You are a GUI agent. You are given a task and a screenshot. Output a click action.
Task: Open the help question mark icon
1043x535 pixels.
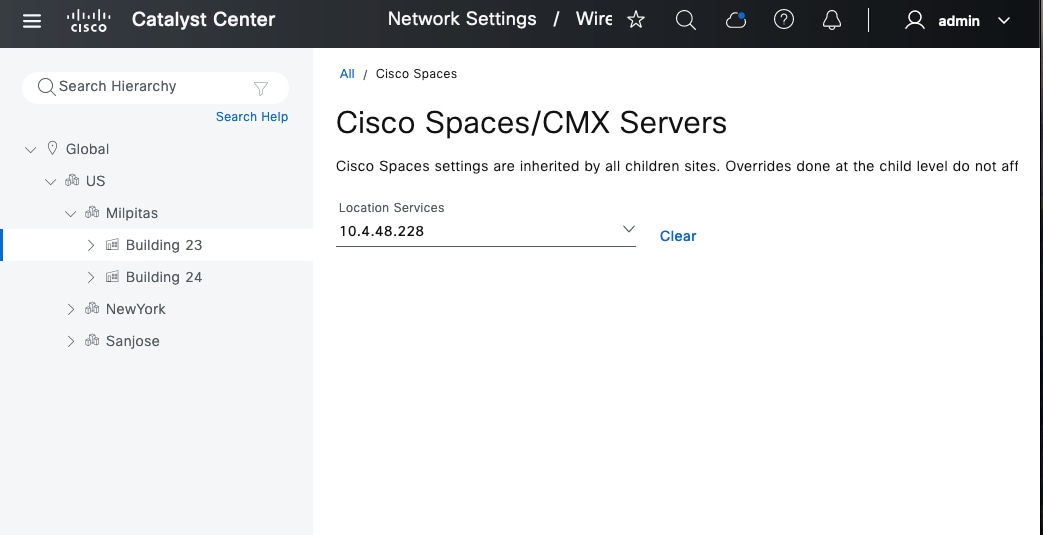pos(784,20)
